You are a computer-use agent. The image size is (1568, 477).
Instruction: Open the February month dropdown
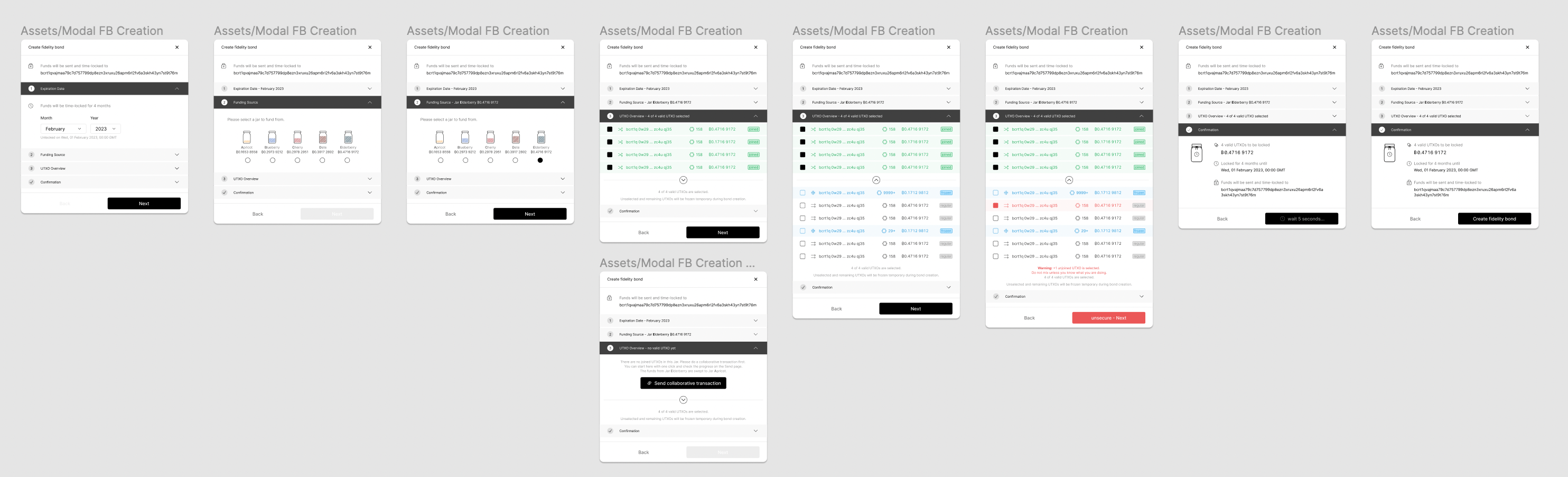click(x=63, y=129)
